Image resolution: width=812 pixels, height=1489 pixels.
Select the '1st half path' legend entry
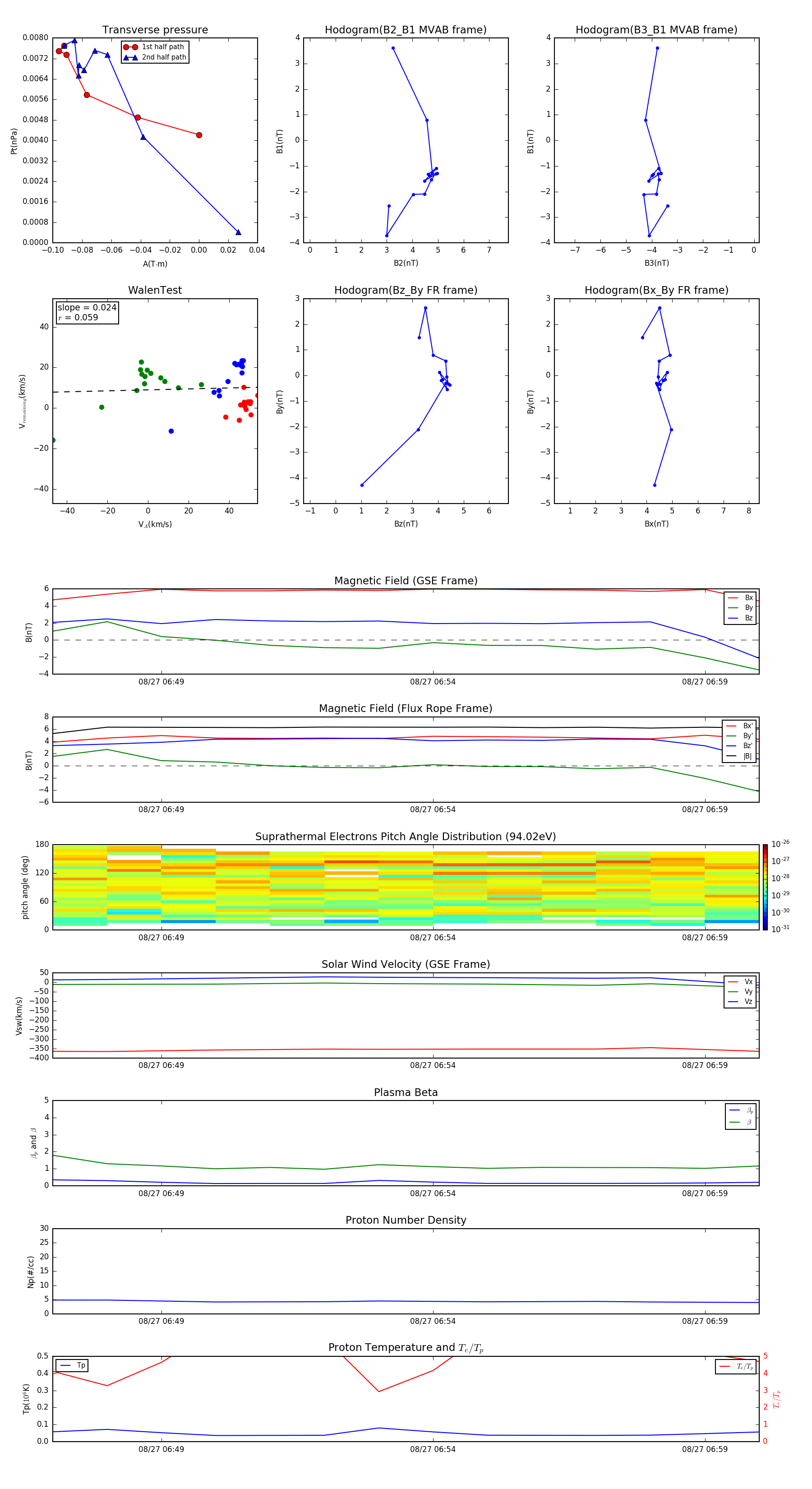click(x=155, y=47)
